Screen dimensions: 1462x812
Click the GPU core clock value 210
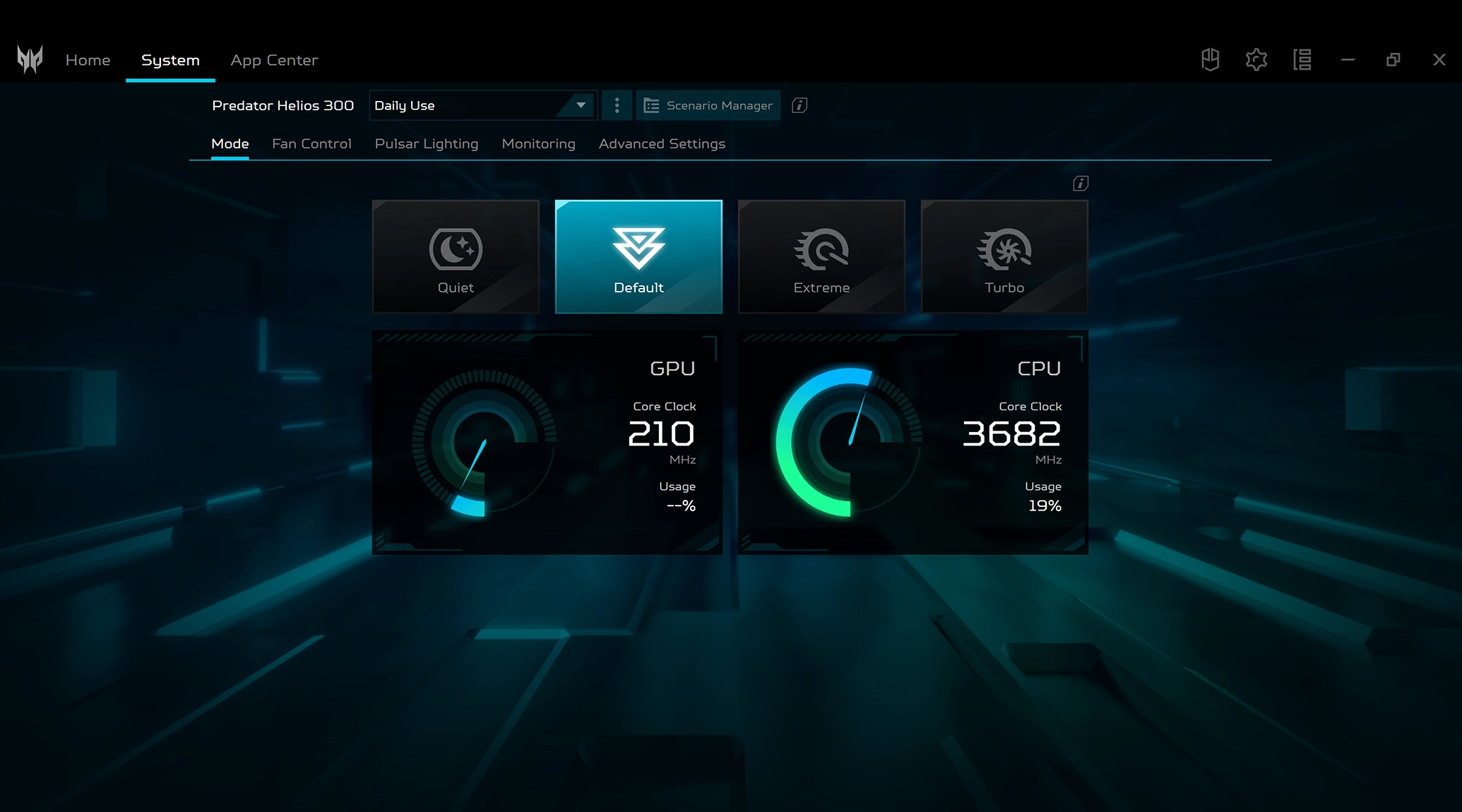pyautogui.click(x=661, y=434)
